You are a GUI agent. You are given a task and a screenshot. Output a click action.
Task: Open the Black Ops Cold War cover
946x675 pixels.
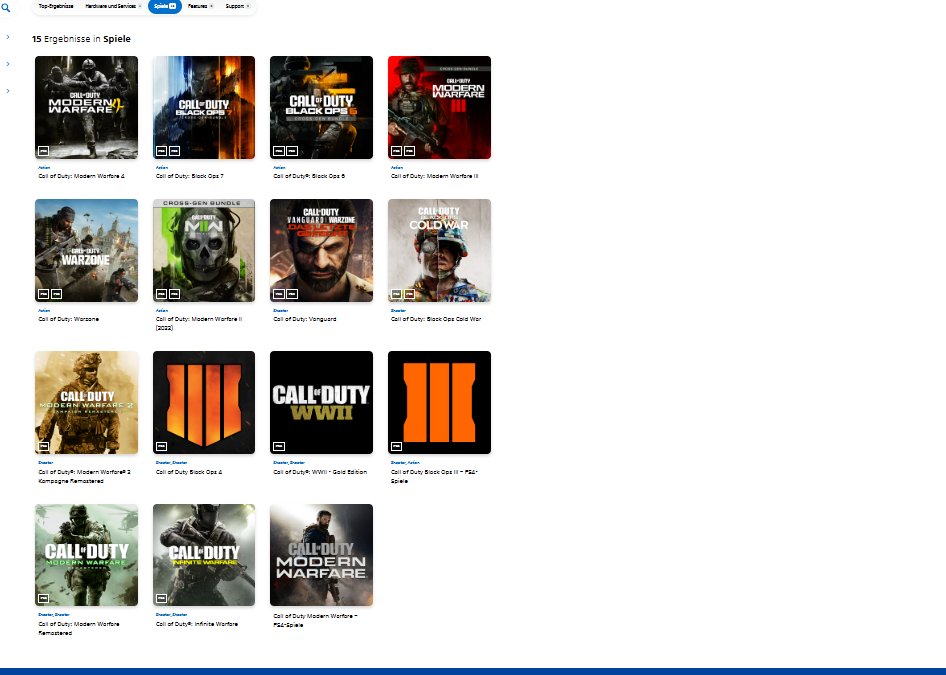point(439,250)
